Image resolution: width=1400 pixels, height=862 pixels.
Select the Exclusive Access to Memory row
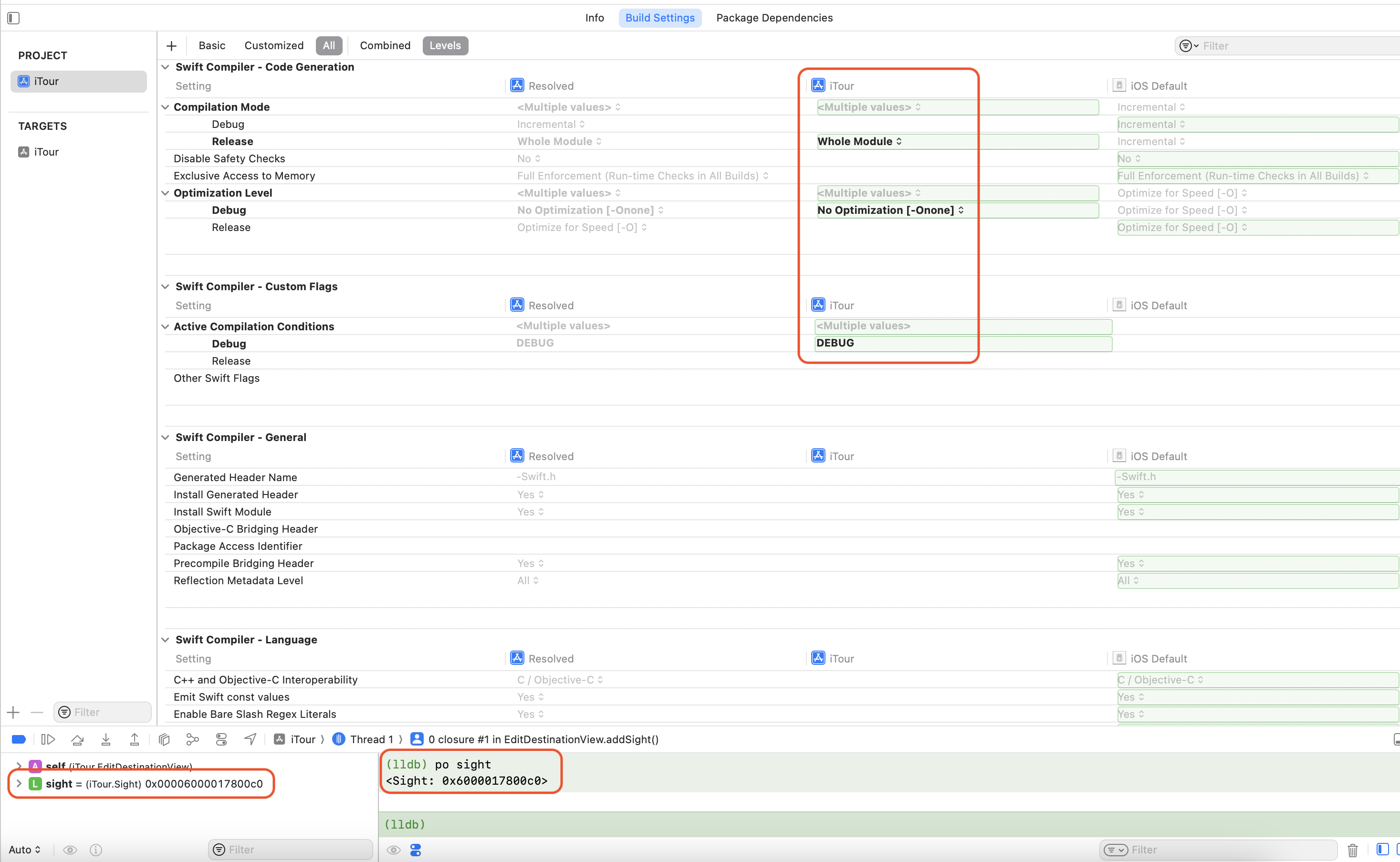pyautogui.click(x=782, y=176)
